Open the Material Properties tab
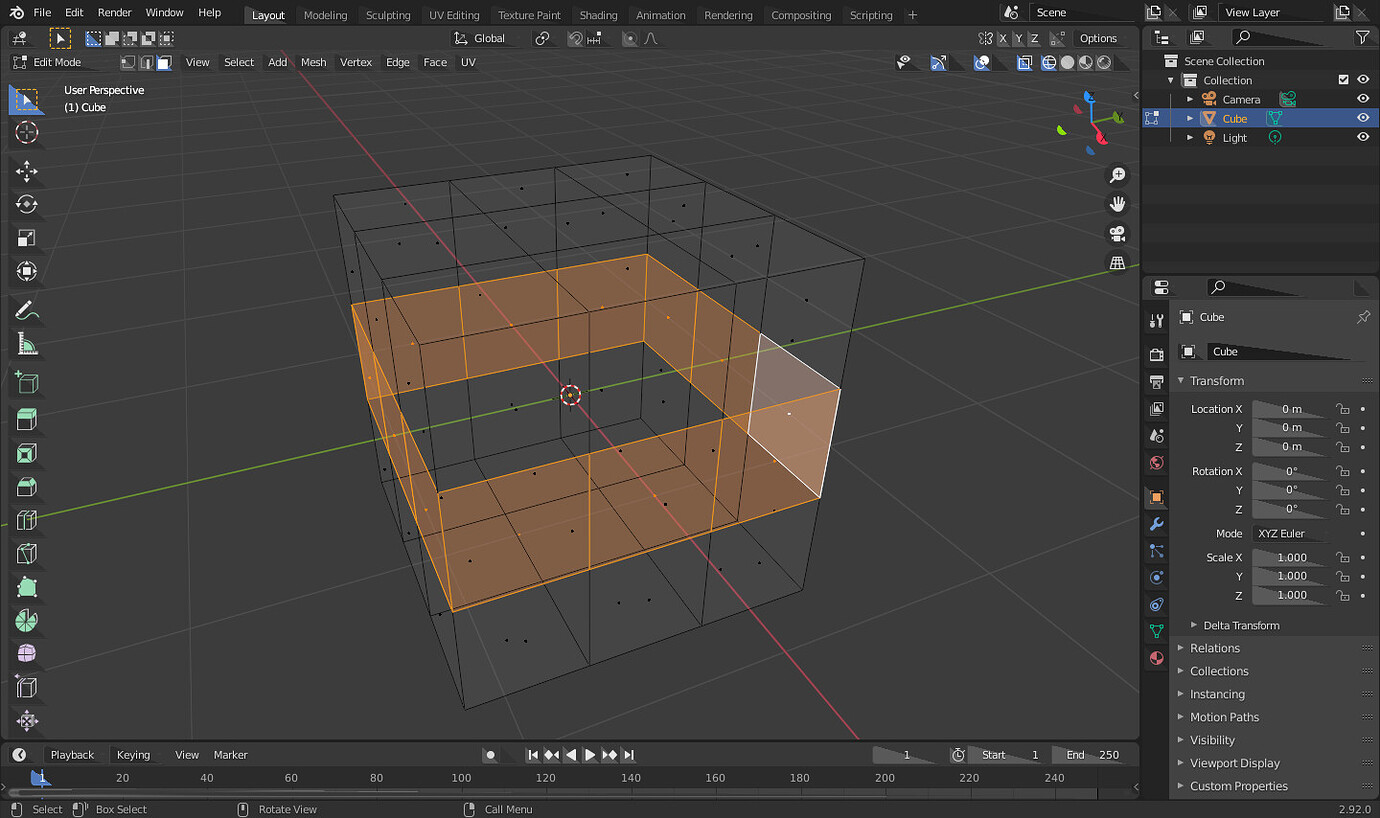The width and height of the screenshot is (1380, 818). 1156,658
